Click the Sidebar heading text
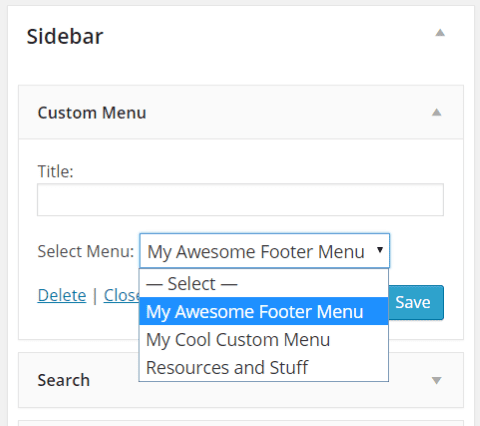Screen dimensions: 480x426 [65, 36]
